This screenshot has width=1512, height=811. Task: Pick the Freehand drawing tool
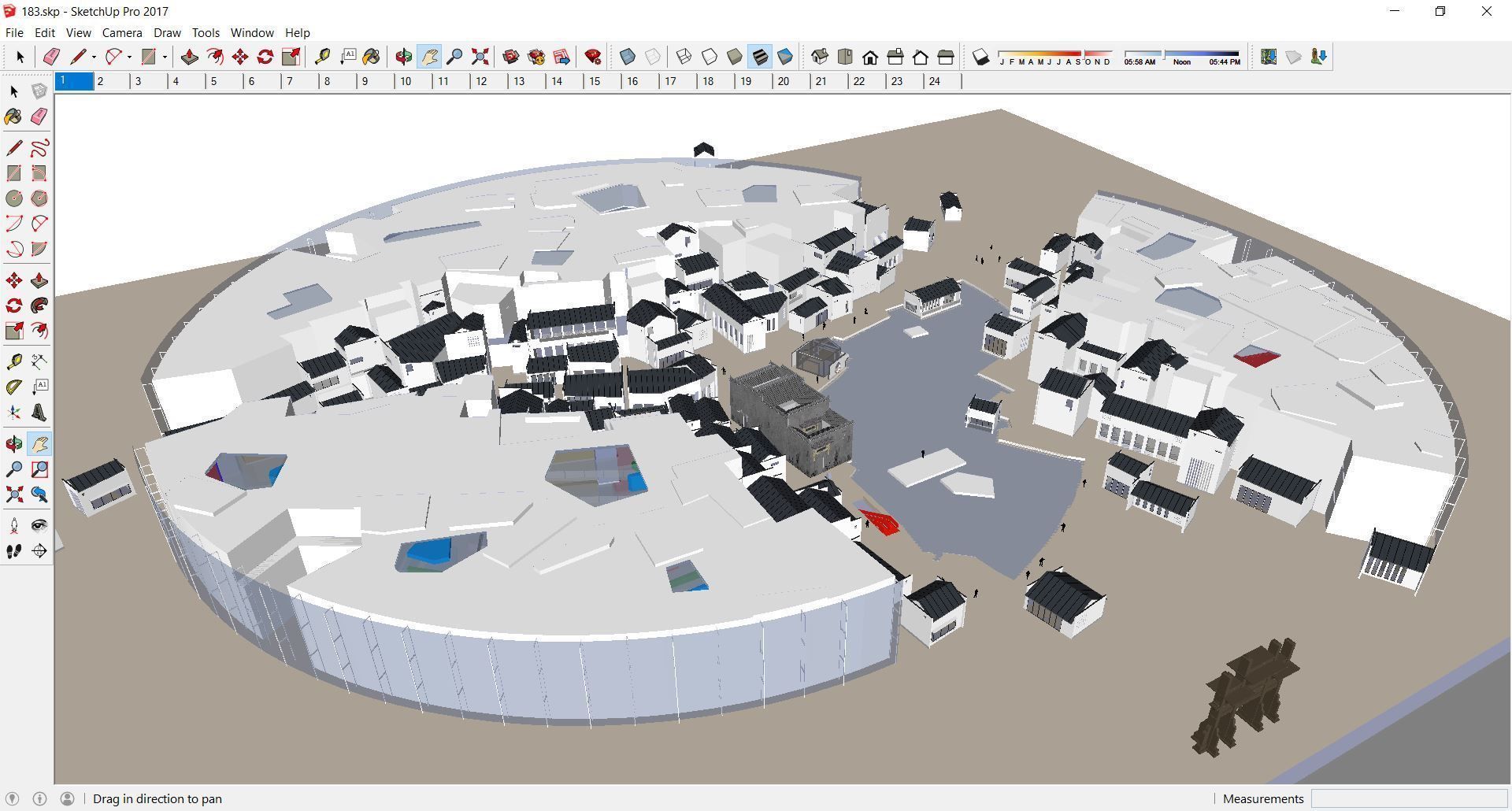(39, 148)
